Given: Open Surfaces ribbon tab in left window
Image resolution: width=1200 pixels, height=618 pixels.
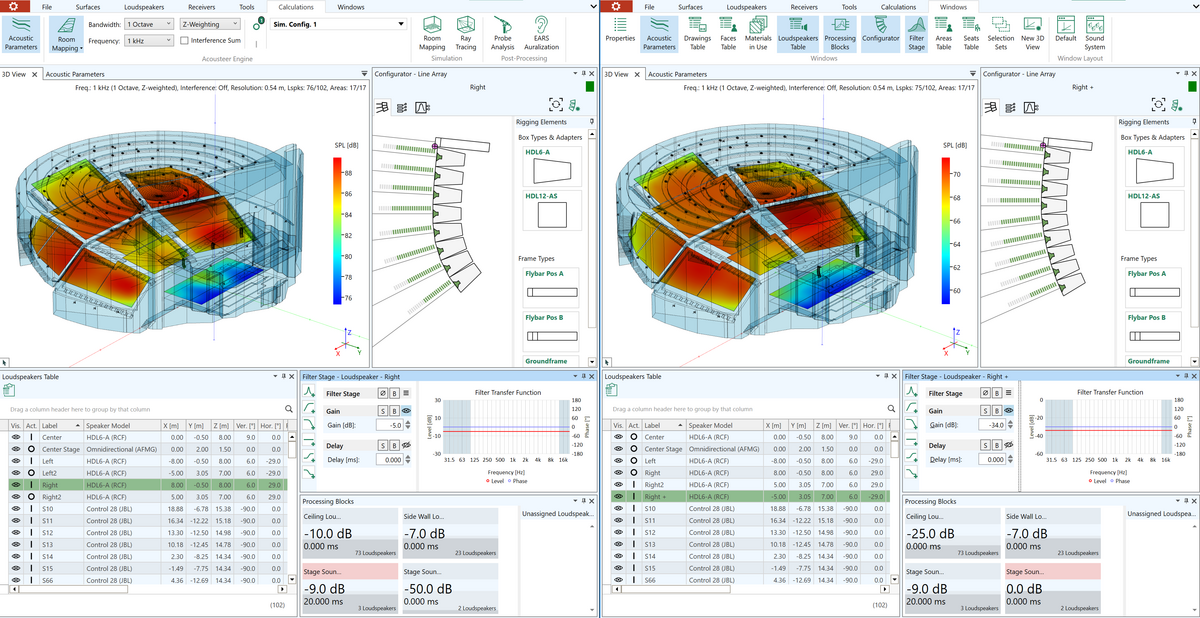Looking at the screenshot, I should (87, 7).
